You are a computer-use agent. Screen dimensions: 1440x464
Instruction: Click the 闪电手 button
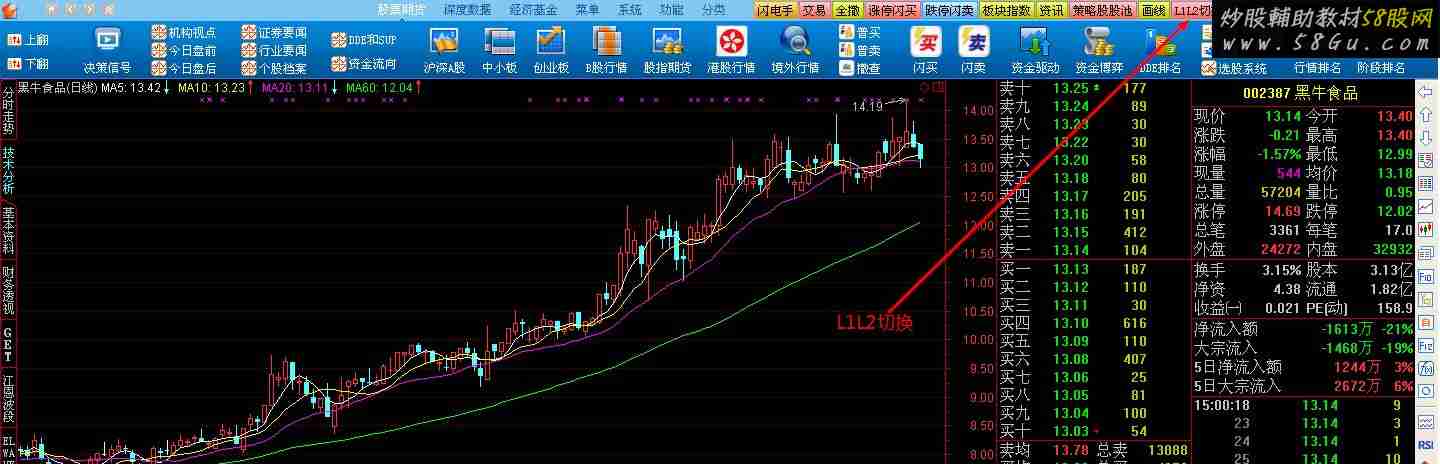click(x=776, y=10)
